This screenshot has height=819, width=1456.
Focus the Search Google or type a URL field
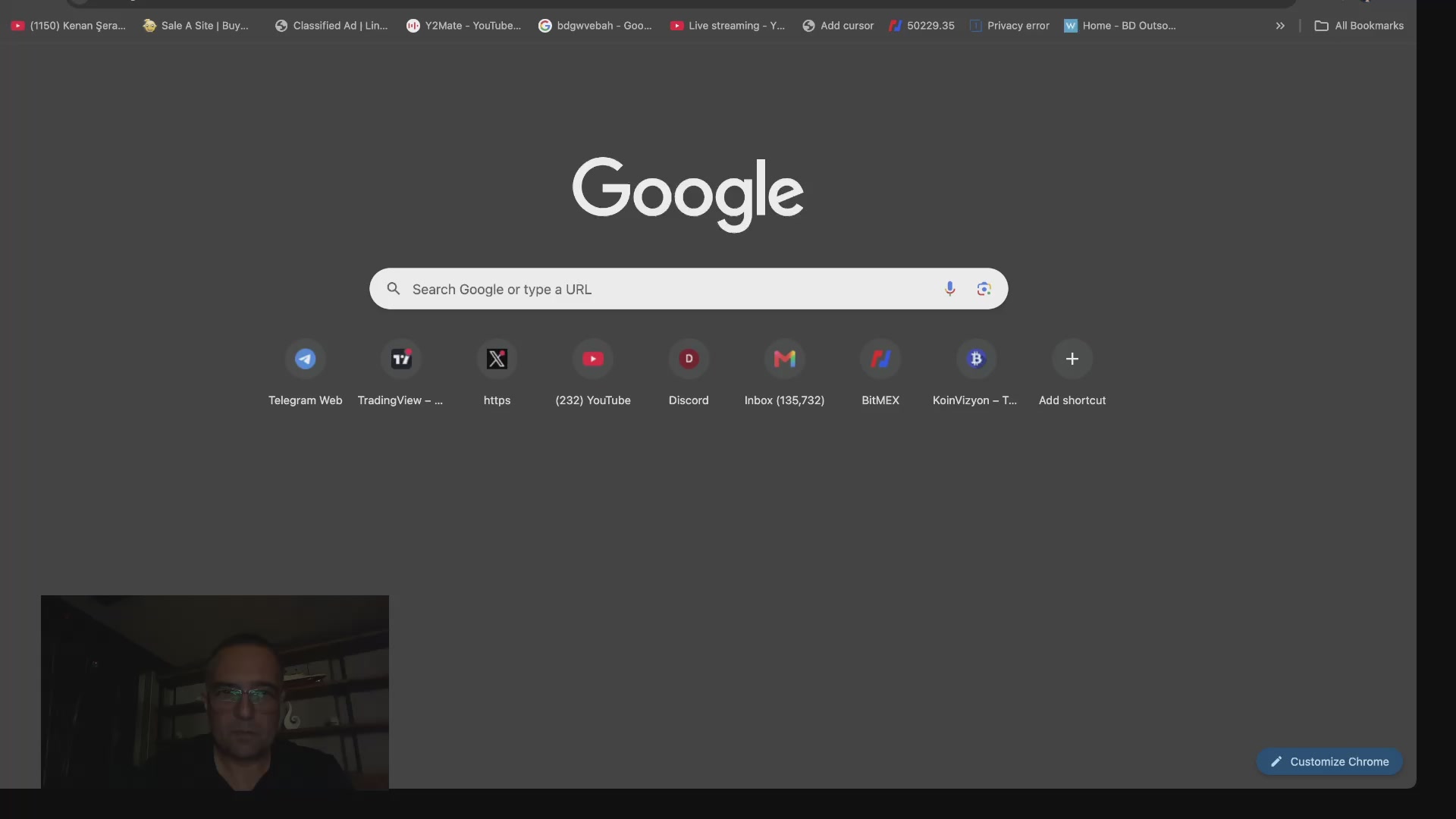point(689,289)
